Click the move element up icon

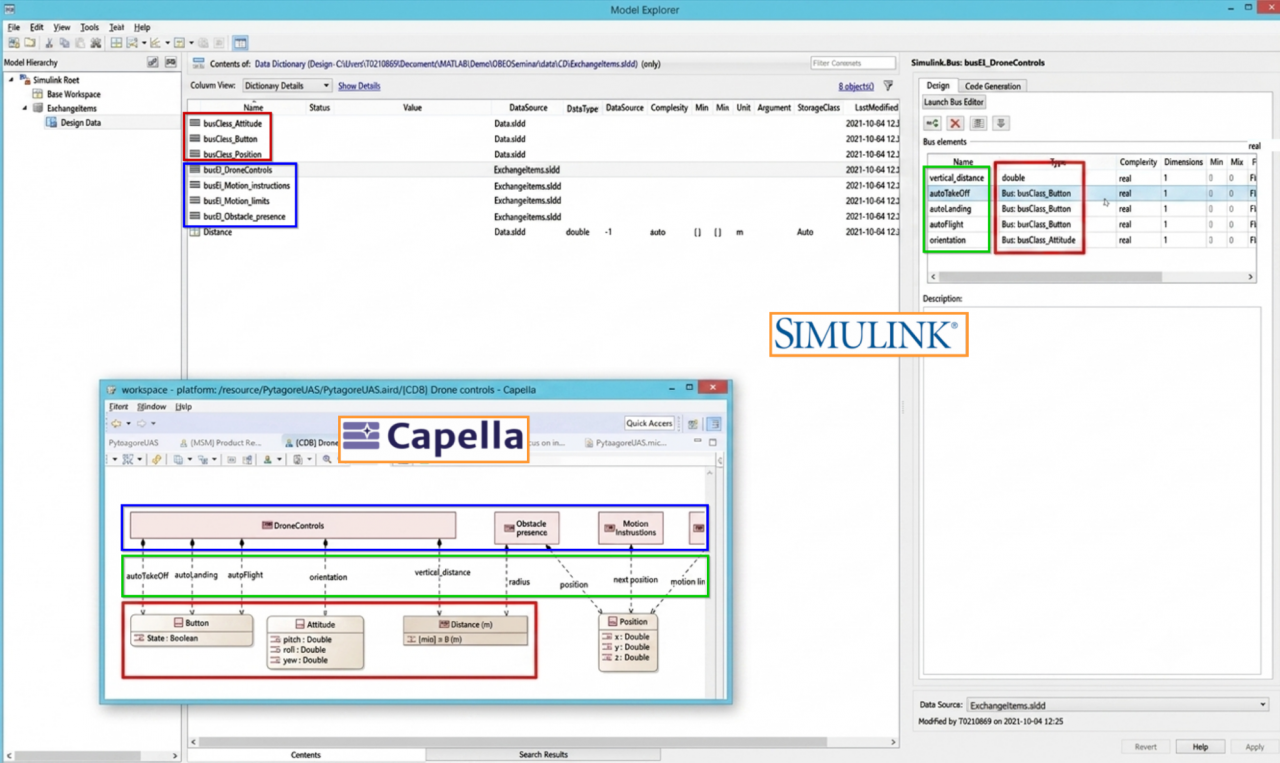(x=978, y=123)
